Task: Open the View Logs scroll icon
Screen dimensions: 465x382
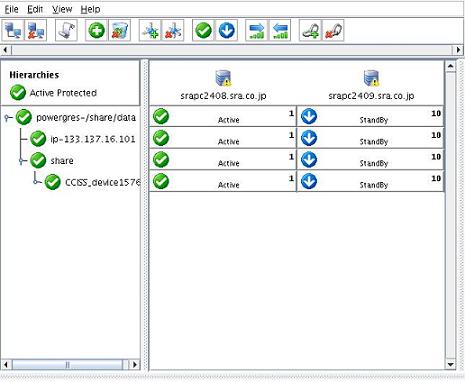Action: pos(66,30)
